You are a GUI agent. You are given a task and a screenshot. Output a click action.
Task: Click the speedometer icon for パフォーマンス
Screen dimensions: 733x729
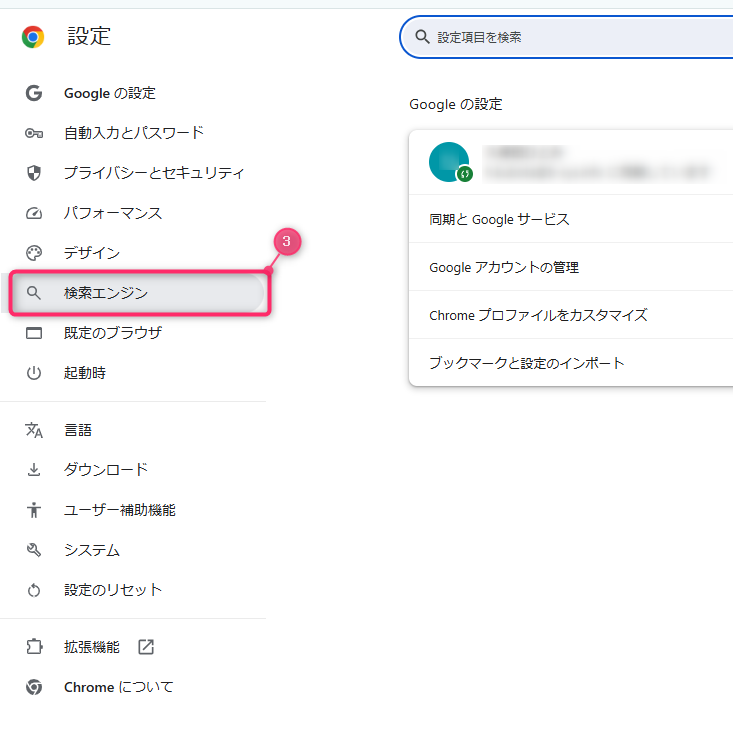click(34, 213)
